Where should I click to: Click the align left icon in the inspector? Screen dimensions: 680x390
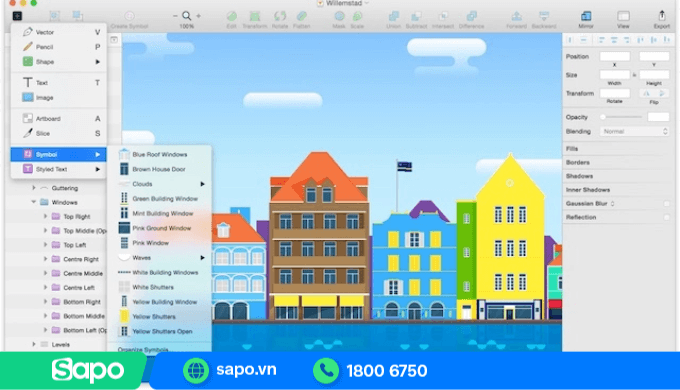(x=601, y=40)
